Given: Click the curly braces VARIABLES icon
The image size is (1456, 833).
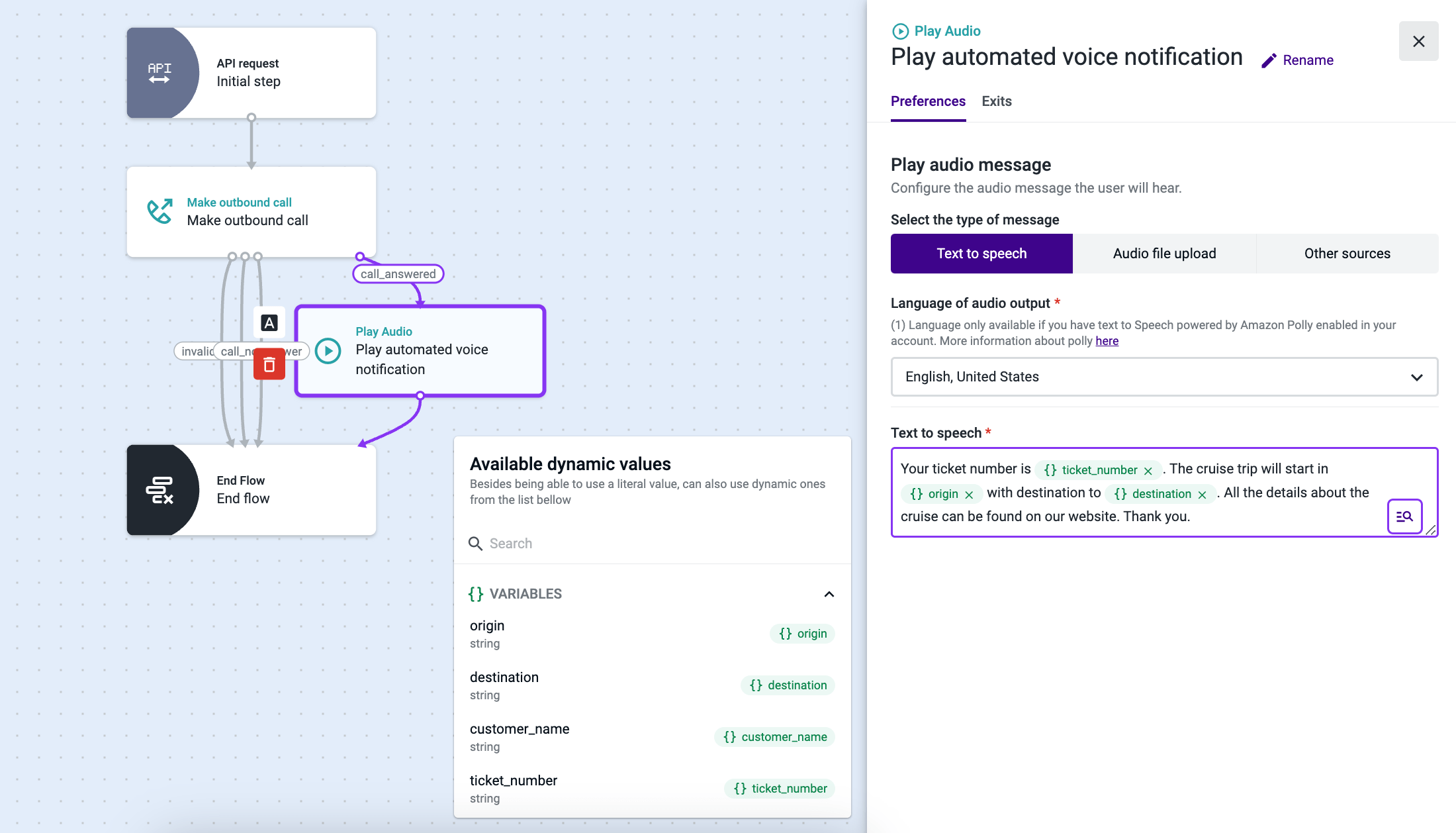Looking at the screenshot, I should click(475, 593).
